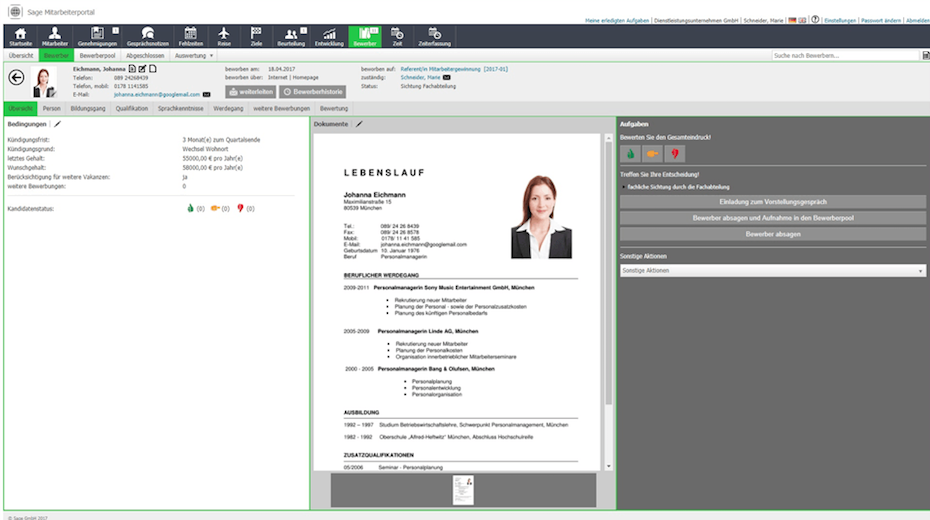Switch to the Bildungsgang tab

88,108
